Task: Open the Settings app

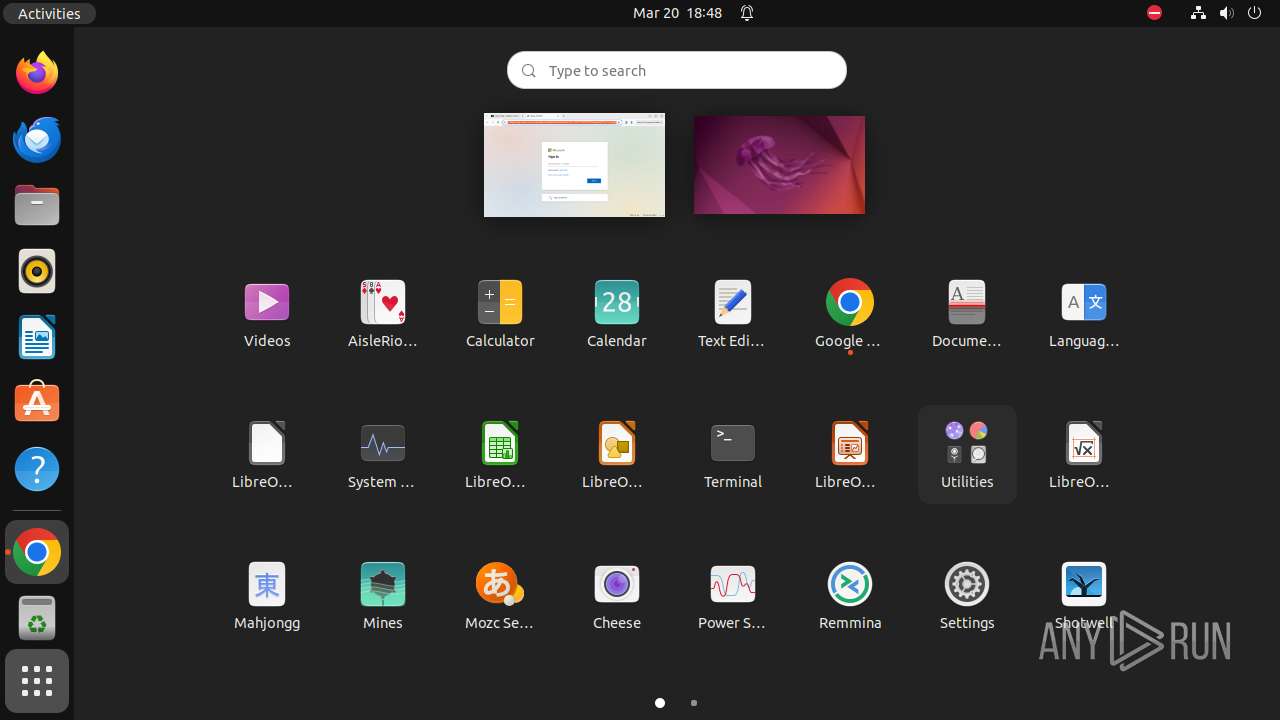Action: tap(967, 596)
